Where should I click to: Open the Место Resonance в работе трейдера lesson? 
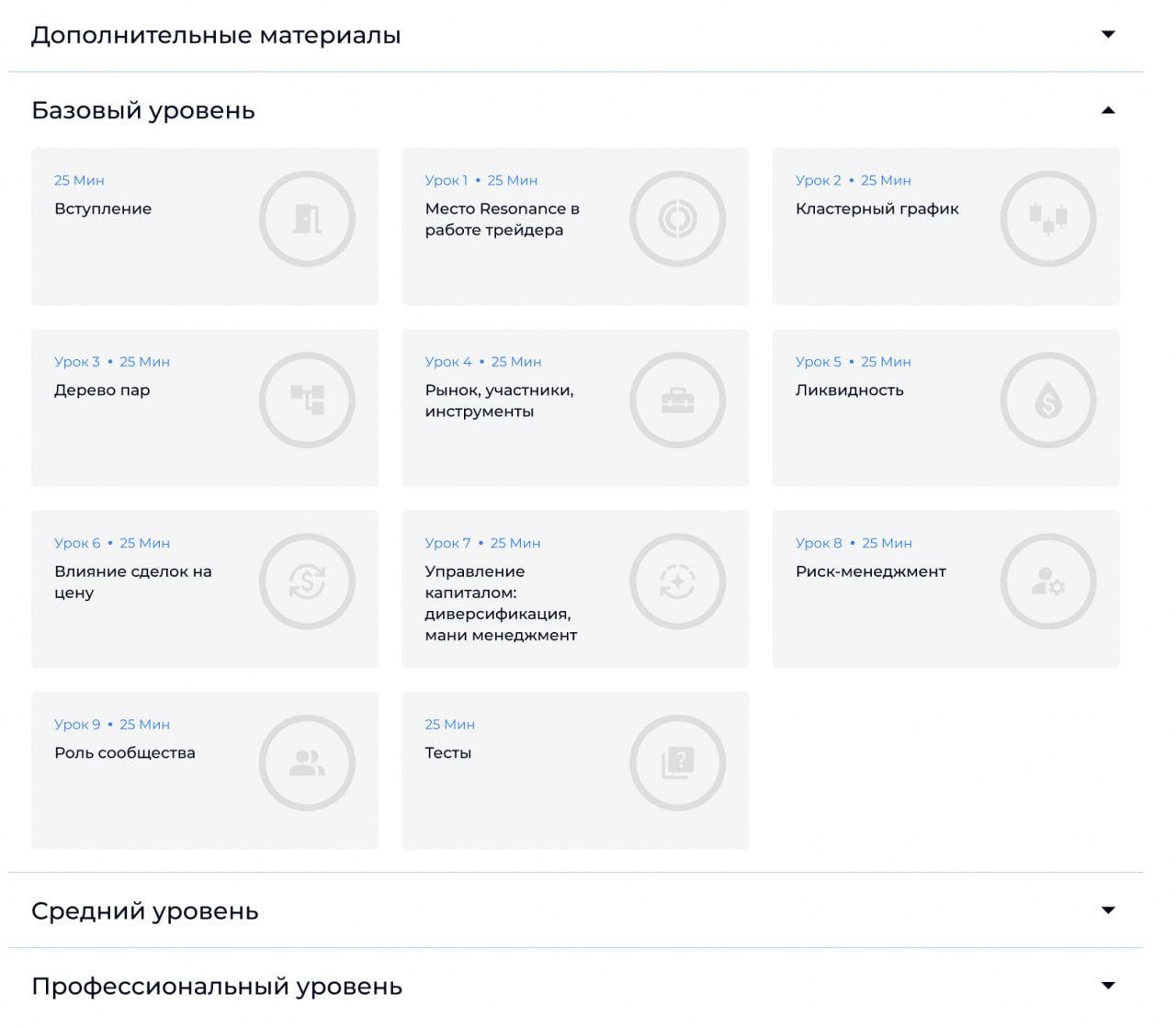point(502,220)
